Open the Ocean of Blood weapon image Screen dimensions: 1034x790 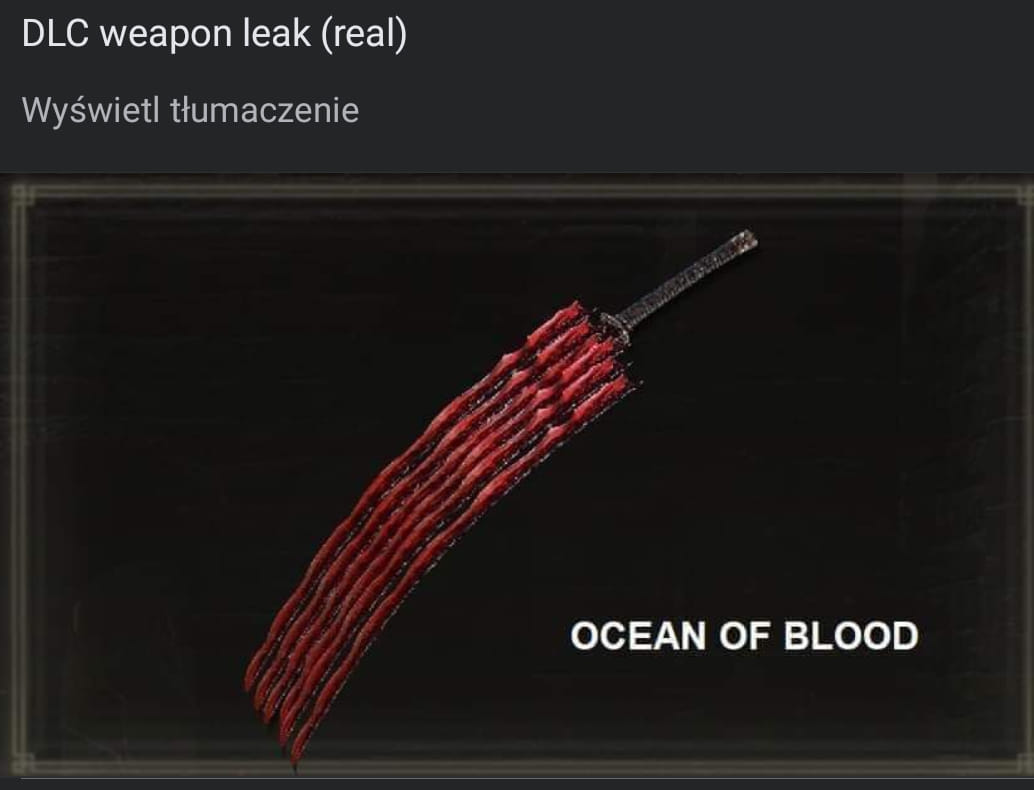click(517, 476)
